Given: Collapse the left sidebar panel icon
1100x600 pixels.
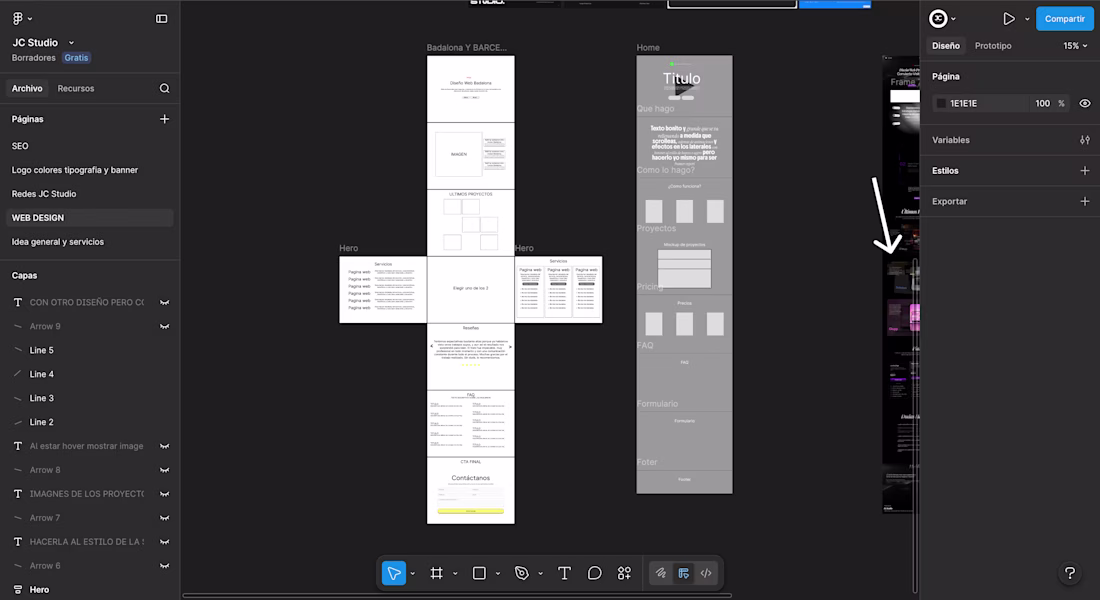Looking at the screenshot, I should coord(161,19).
